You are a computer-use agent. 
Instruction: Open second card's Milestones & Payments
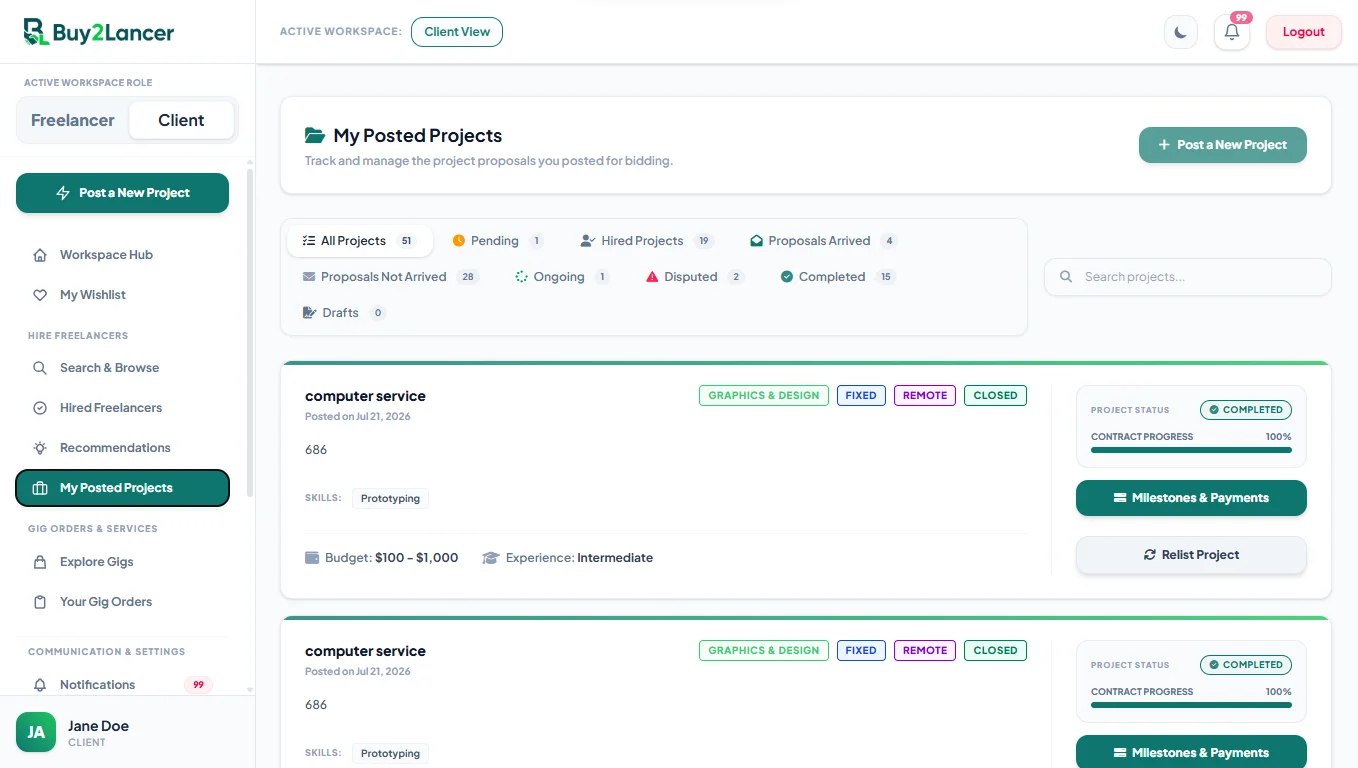coord(1191,752)
